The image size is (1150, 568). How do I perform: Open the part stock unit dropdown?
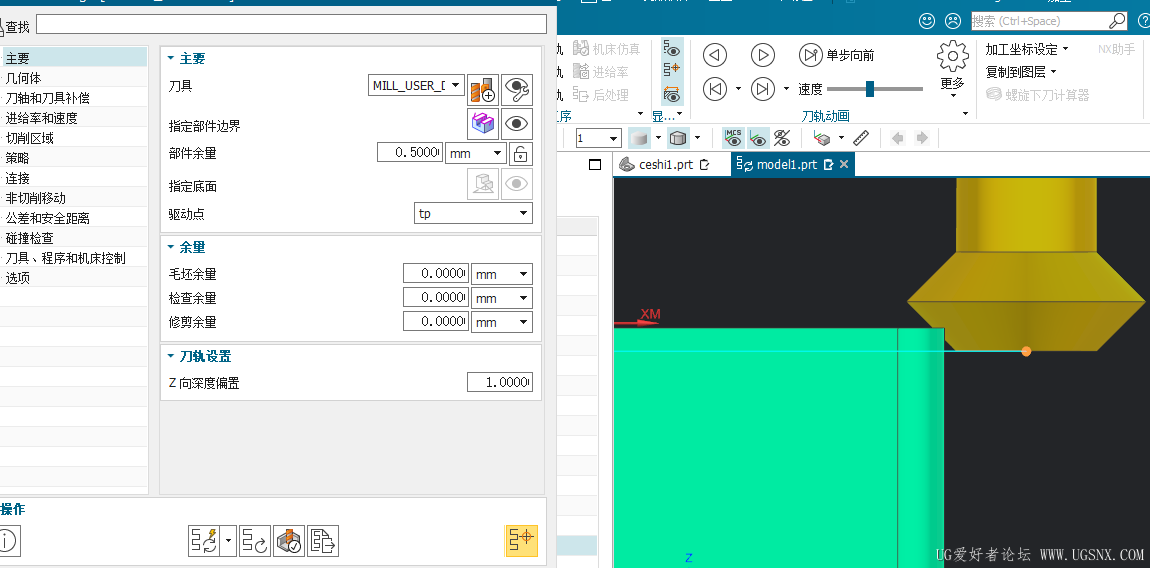click(476, 153)
